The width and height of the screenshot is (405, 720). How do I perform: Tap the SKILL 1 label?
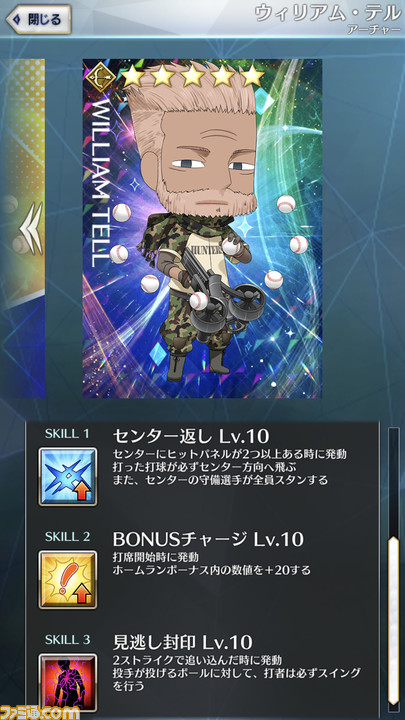pyautogui.click(x=68, y=433)
